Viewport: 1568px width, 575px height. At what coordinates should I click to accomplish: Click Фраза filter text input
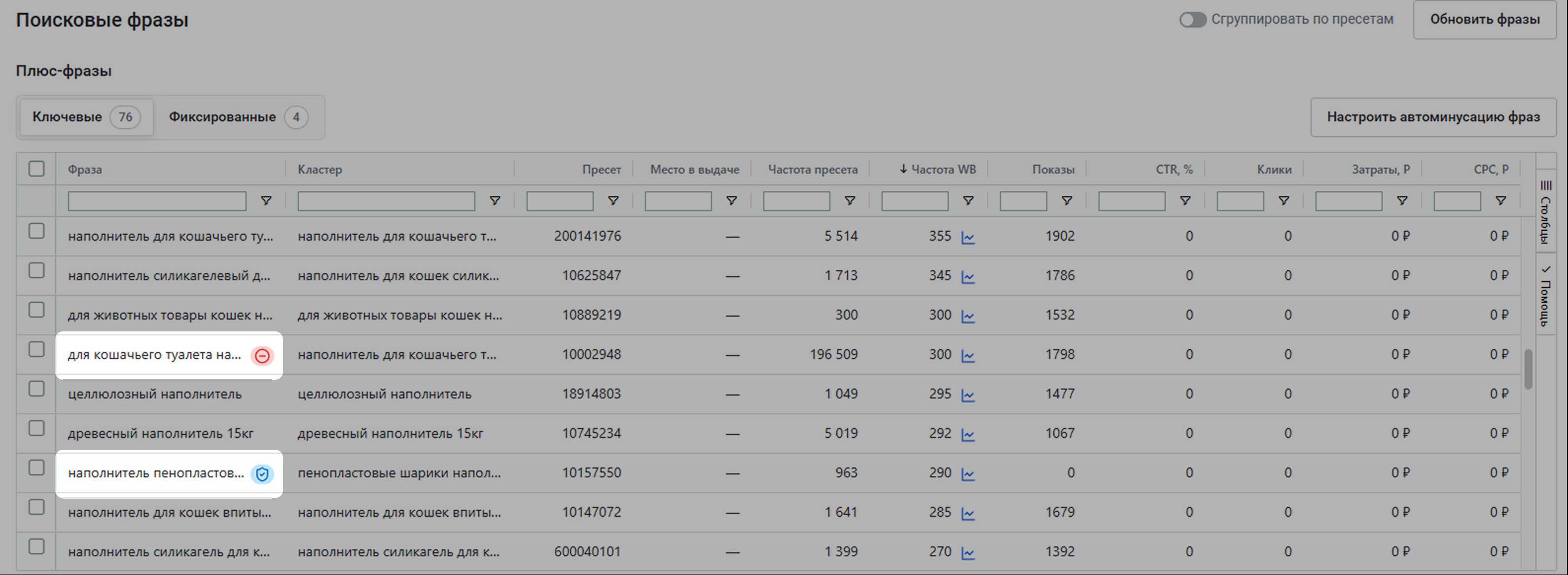pyautogui.click(x=157, y=201)
